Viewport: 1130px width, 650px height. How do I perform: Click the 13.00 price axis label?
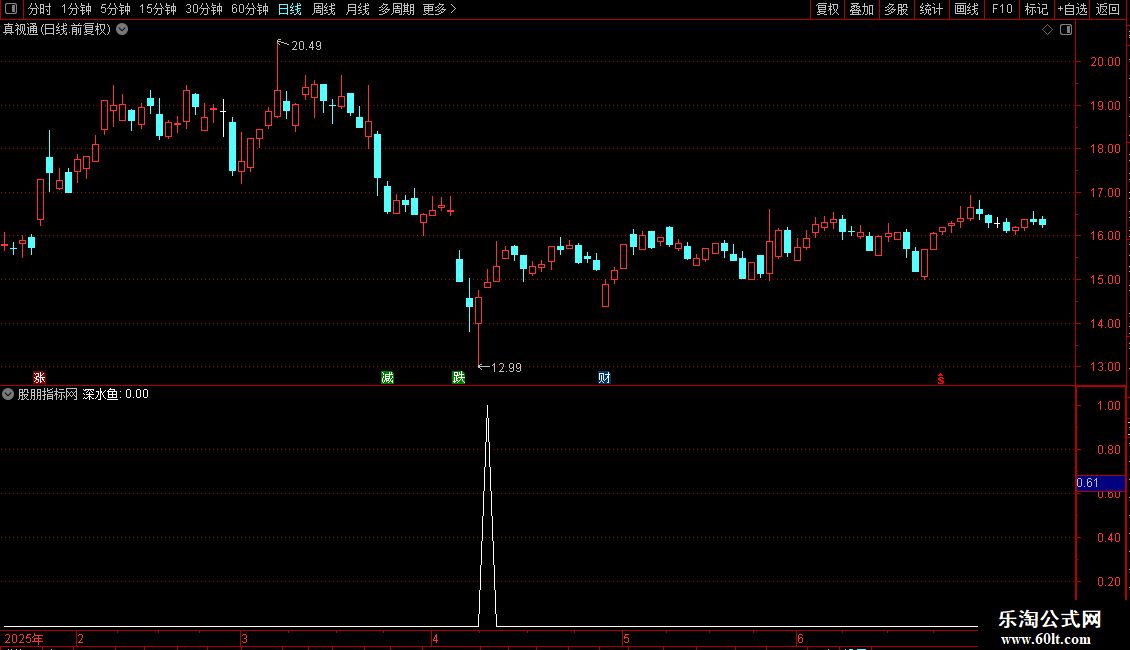[1105, 367]
